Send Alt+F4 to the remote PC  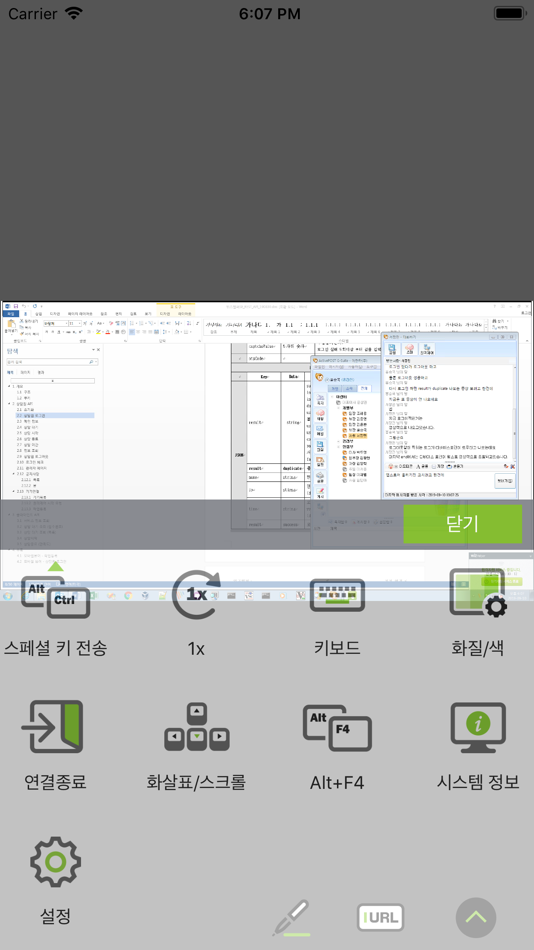[x=337, y=746]
